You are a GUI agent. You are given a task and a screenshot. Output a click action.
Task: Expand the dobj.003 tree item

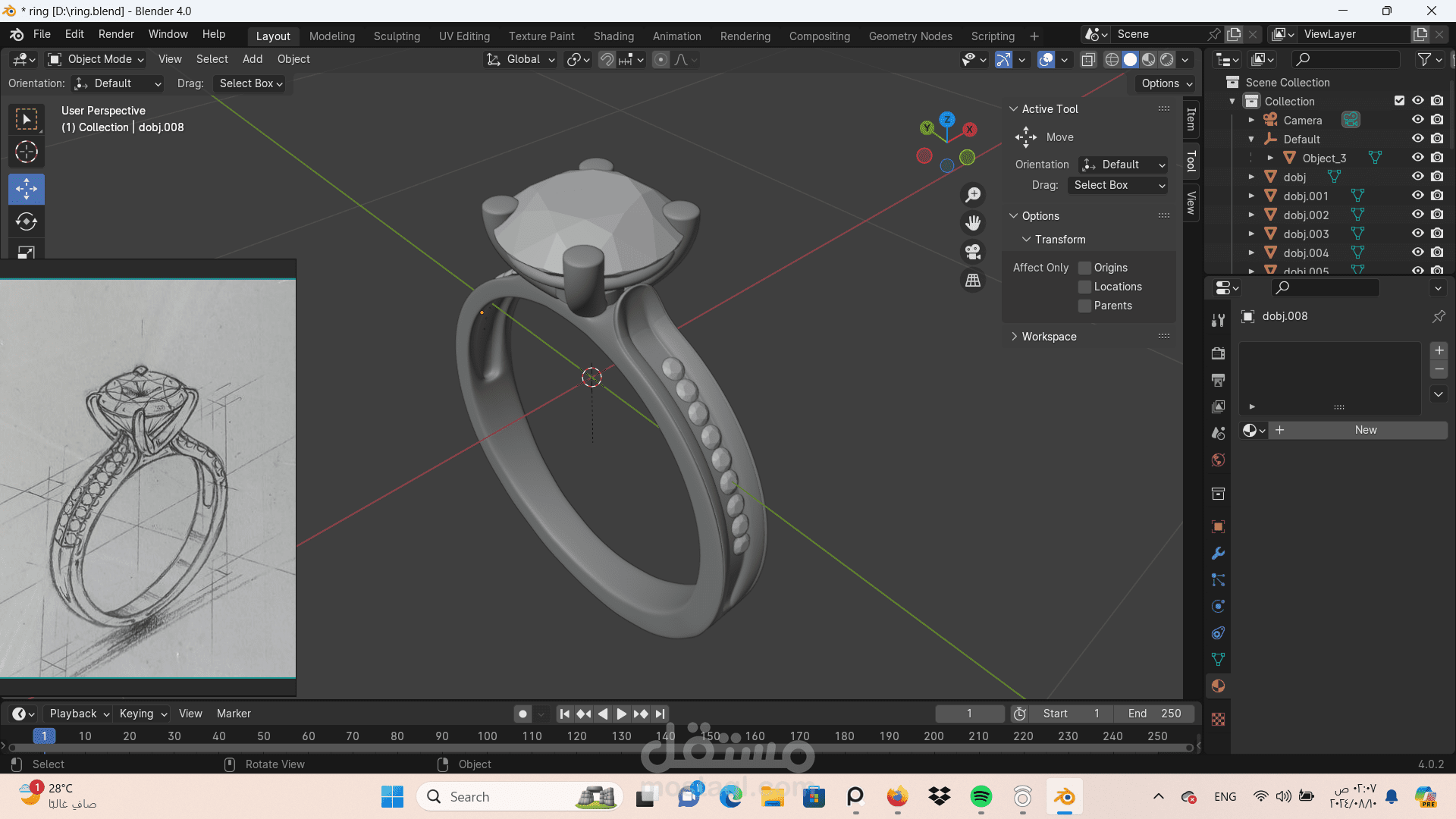point(1251,234)
